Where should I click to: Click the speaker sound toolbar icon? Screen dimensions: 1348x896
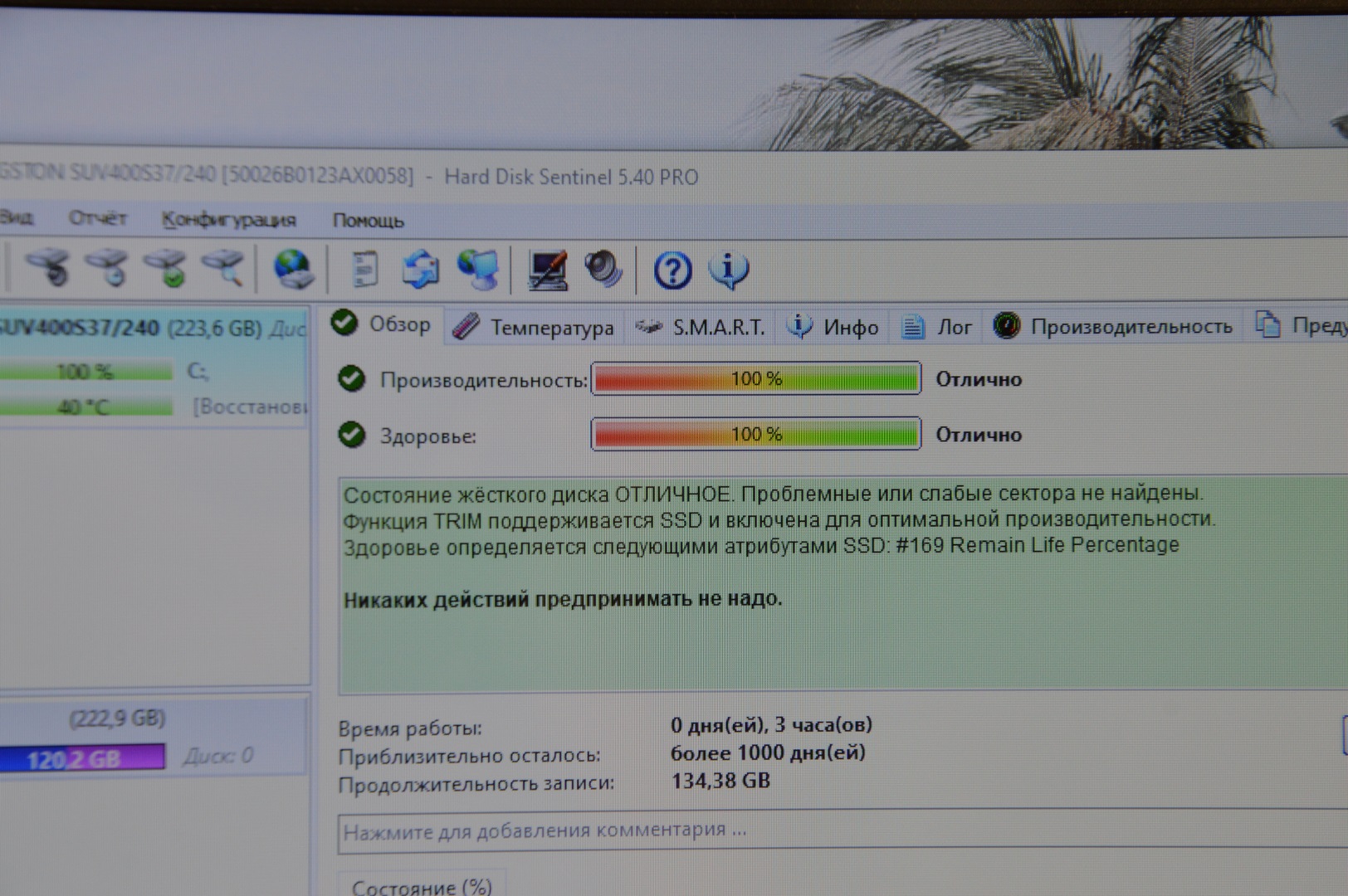603,270
